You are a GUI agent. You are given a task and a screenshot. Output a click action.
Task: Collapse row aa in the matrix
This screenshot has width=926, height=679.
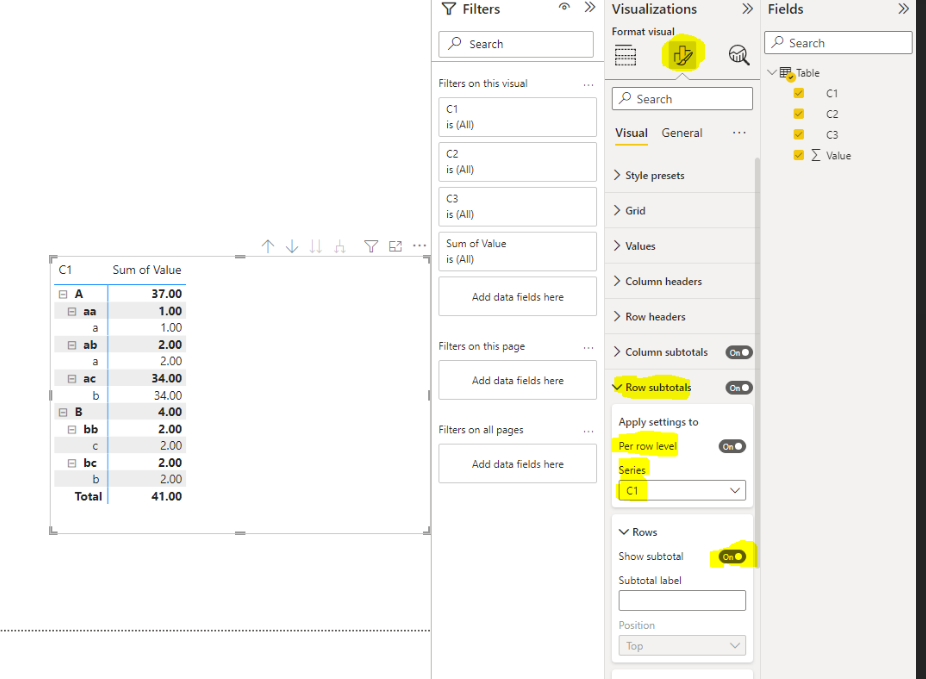click(x=72, y=311)
